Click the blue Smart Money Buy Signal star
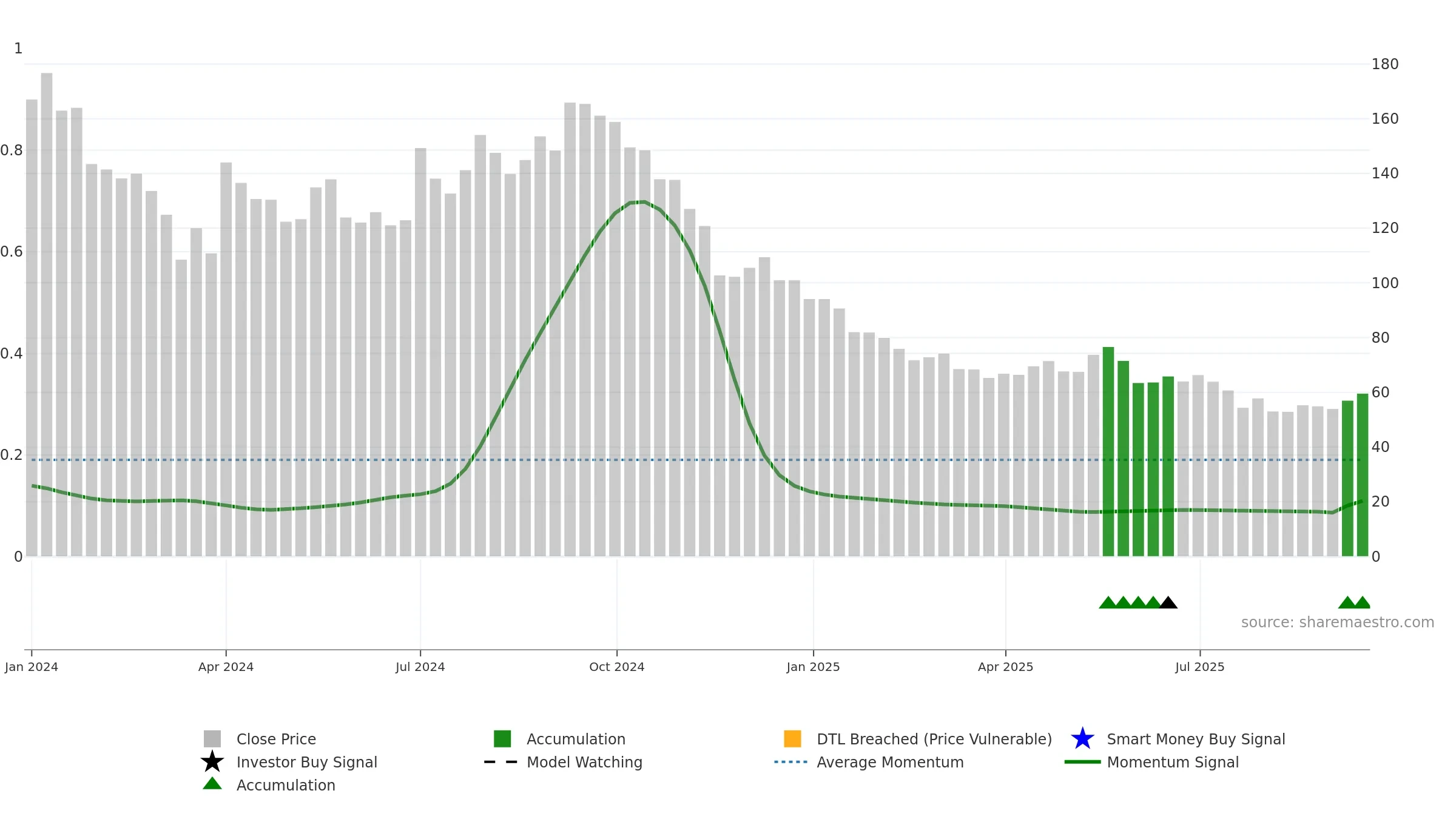Screen dimensions: 1456x819 pos(1083,738)
